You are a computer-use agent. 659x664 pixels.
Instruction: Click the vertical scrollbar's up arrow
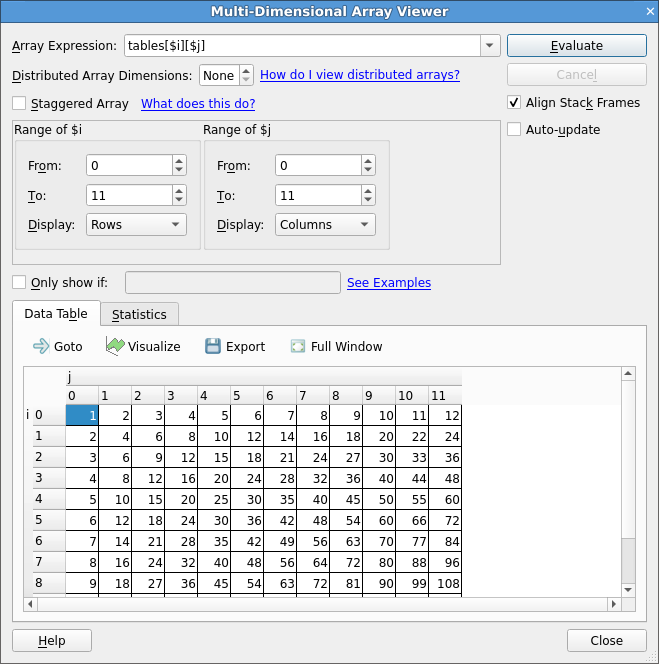(628, 374)
